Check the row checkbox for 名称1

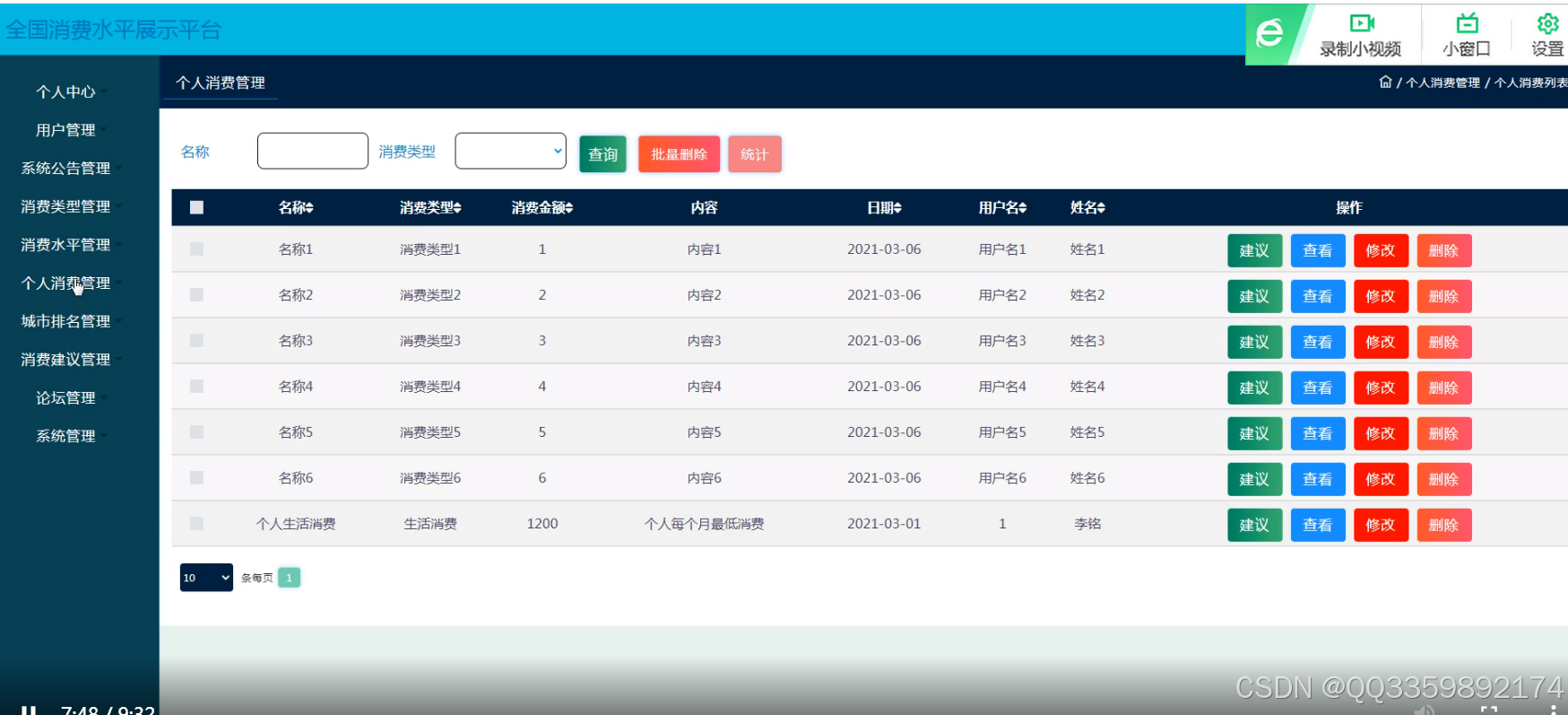click(197, 249)
